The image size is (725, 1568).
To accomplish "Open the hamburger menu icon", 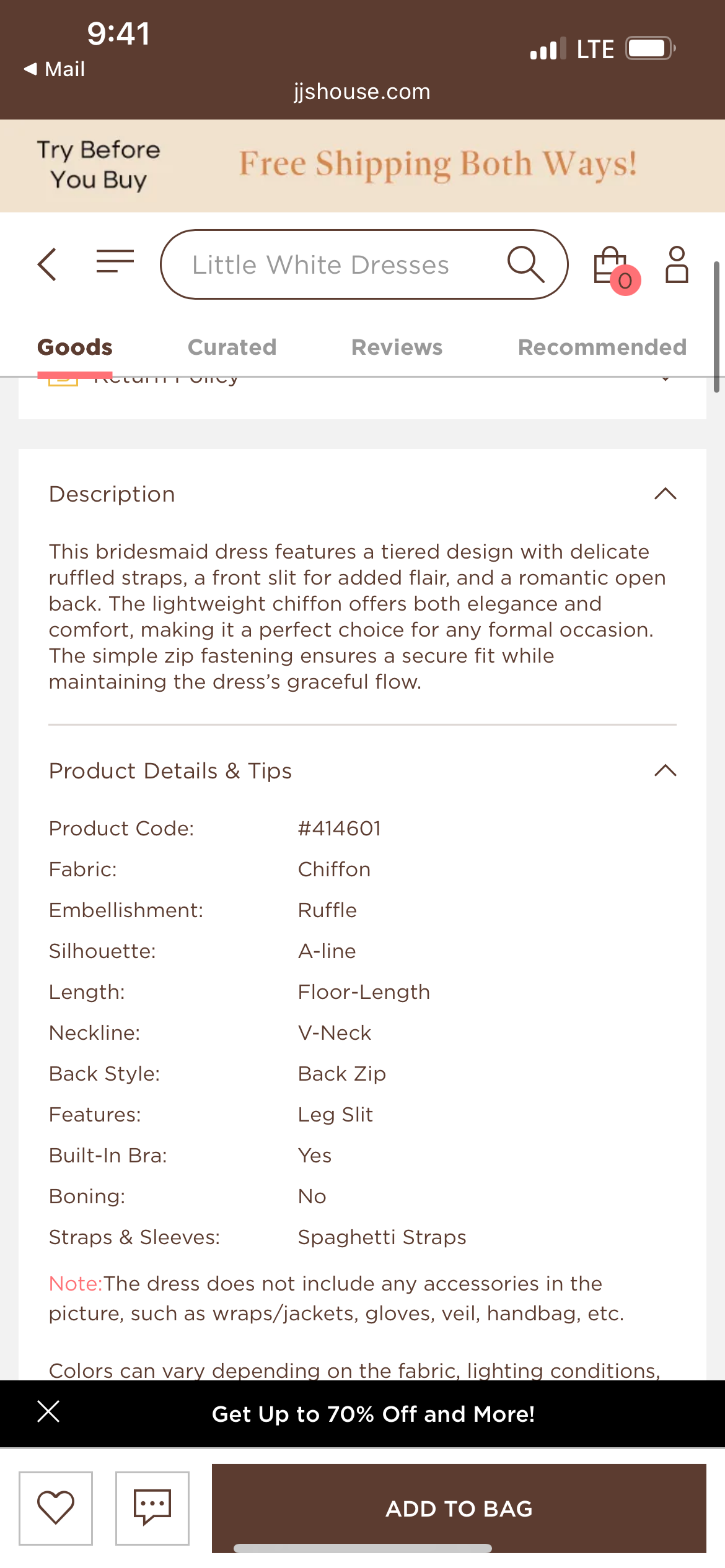I will pos(113,263).
